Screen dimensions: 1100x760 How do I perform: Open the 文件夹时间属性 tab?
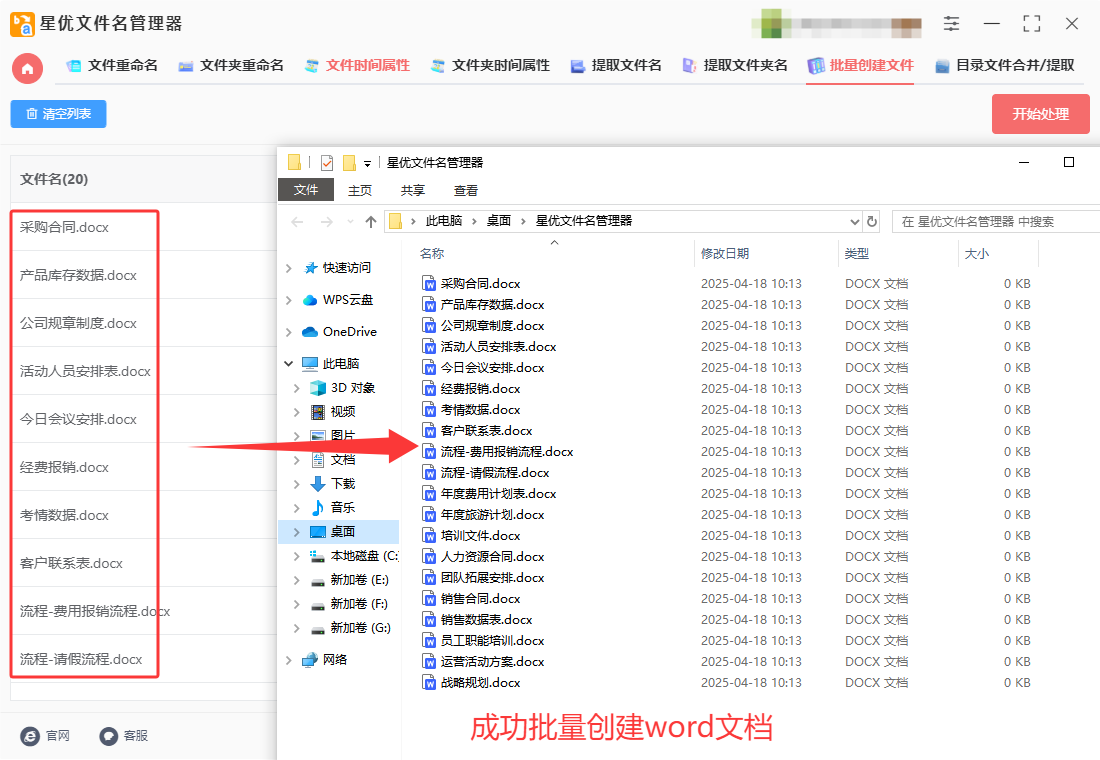click(x=490, y=66)
